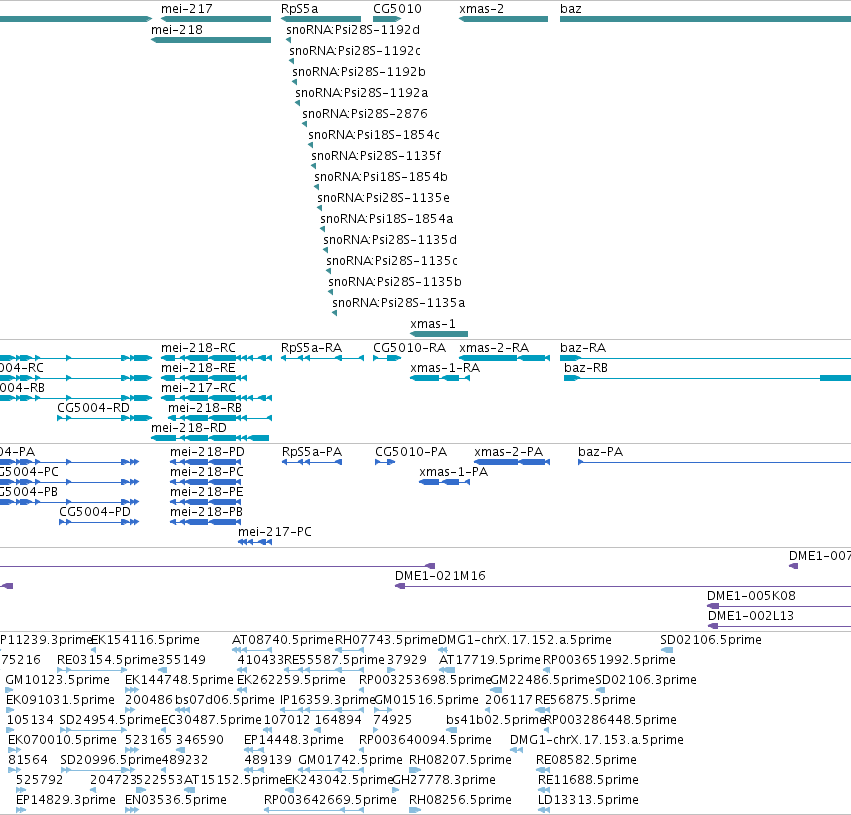Select the DME1-002L13 clone label
This screenshot has width=851, height=815.
point(751,616)
